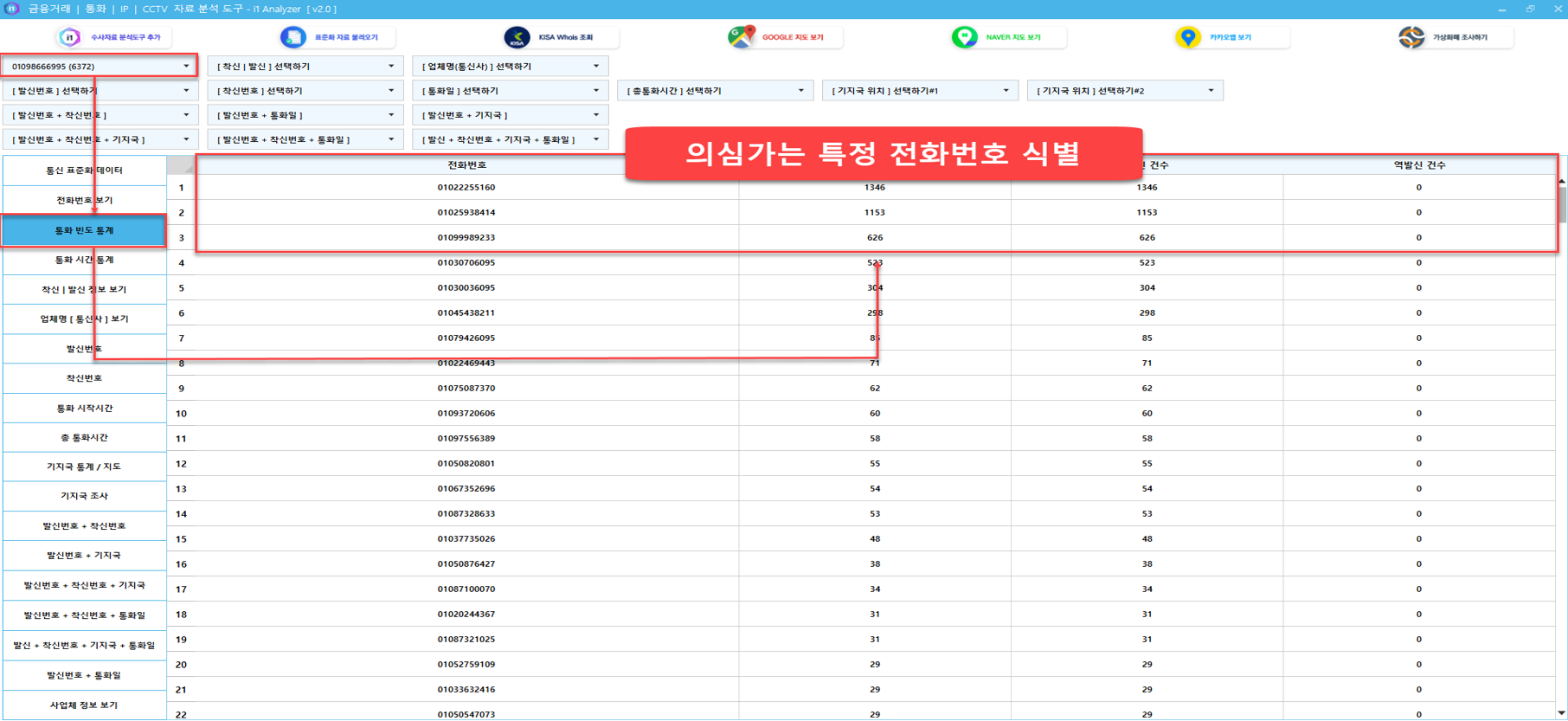Viewport: 1568px width, 721px height.
Task: Sort by the 전화번호 column header
Action: click(x=466, y=164)
